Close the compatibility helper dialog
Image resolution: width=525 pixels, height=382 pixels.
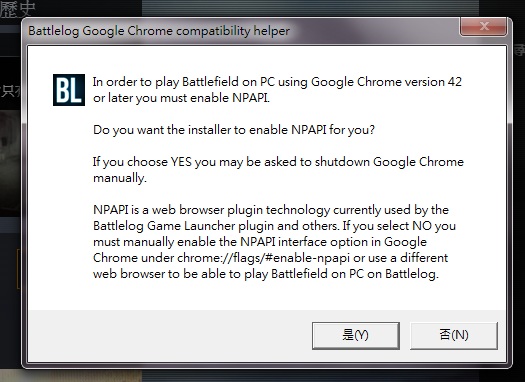(x=484, y=26)
